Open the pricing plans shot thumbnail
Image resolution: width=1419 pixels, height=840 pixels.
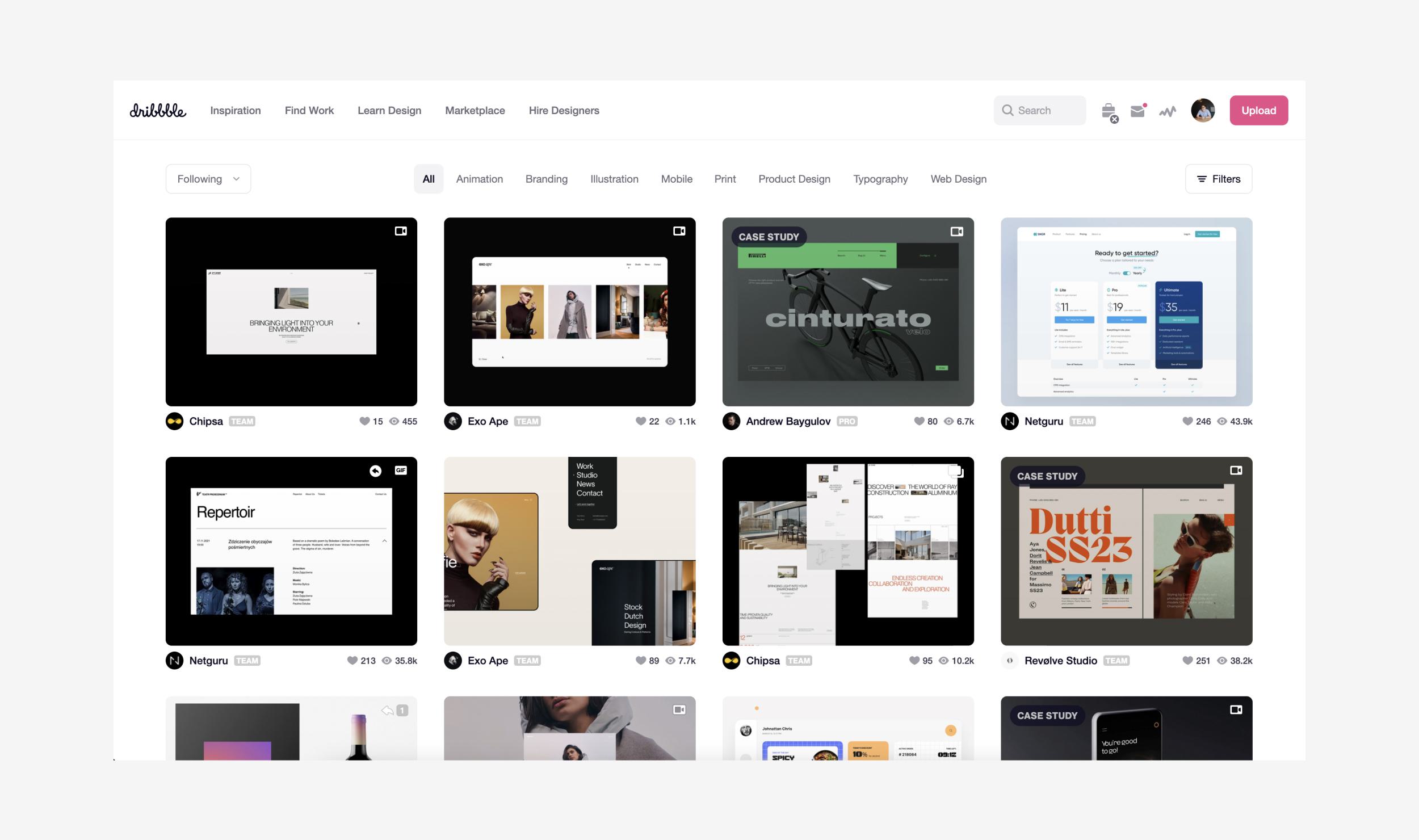point(1127,312)
